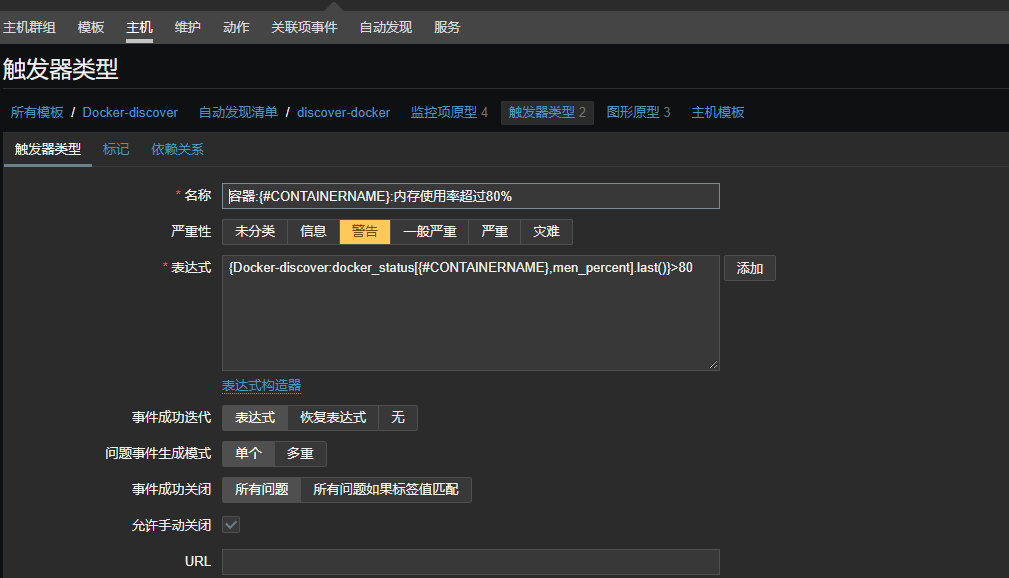Open the 动作 menu item
Viewport: 1009px width, 578px height.
coord(236,27)
